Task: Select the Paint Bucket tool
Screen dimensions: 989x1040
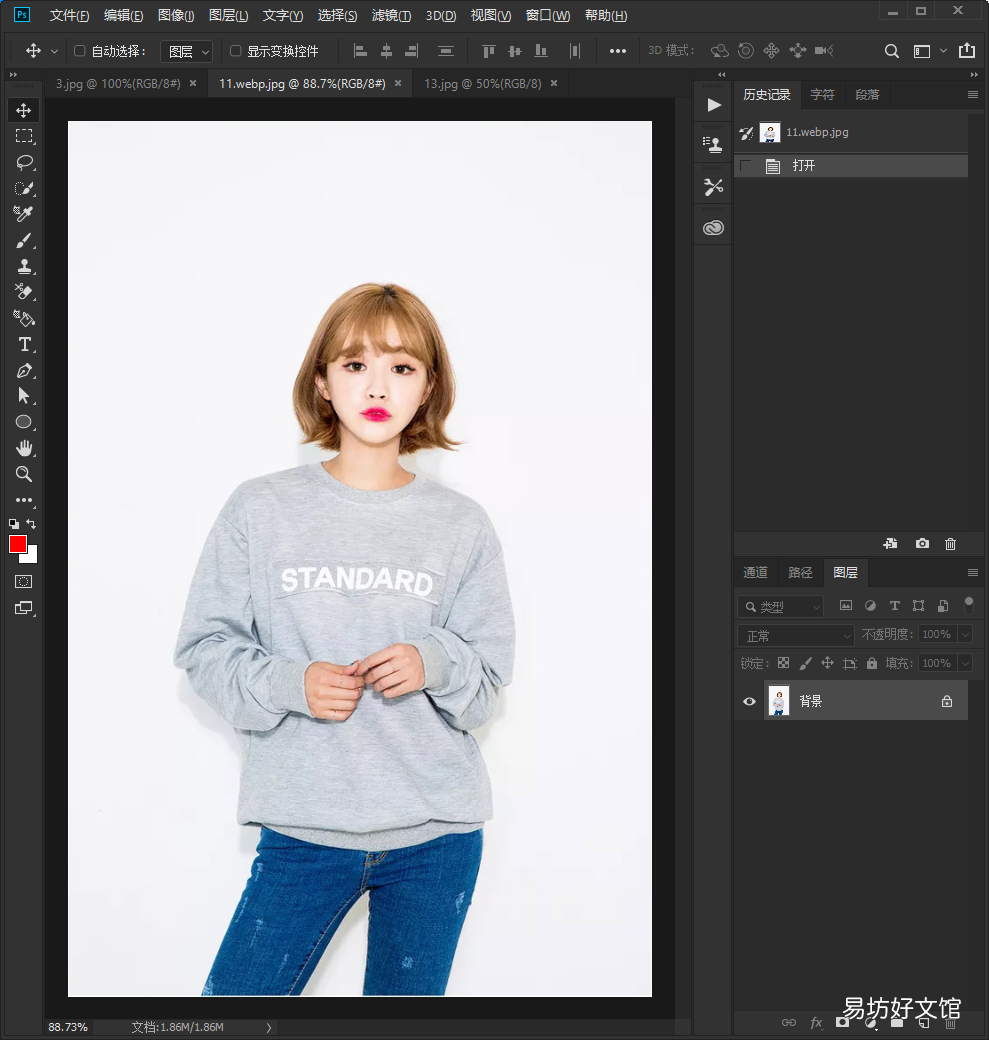Action: pyautogui.click(x=24, y=318)
